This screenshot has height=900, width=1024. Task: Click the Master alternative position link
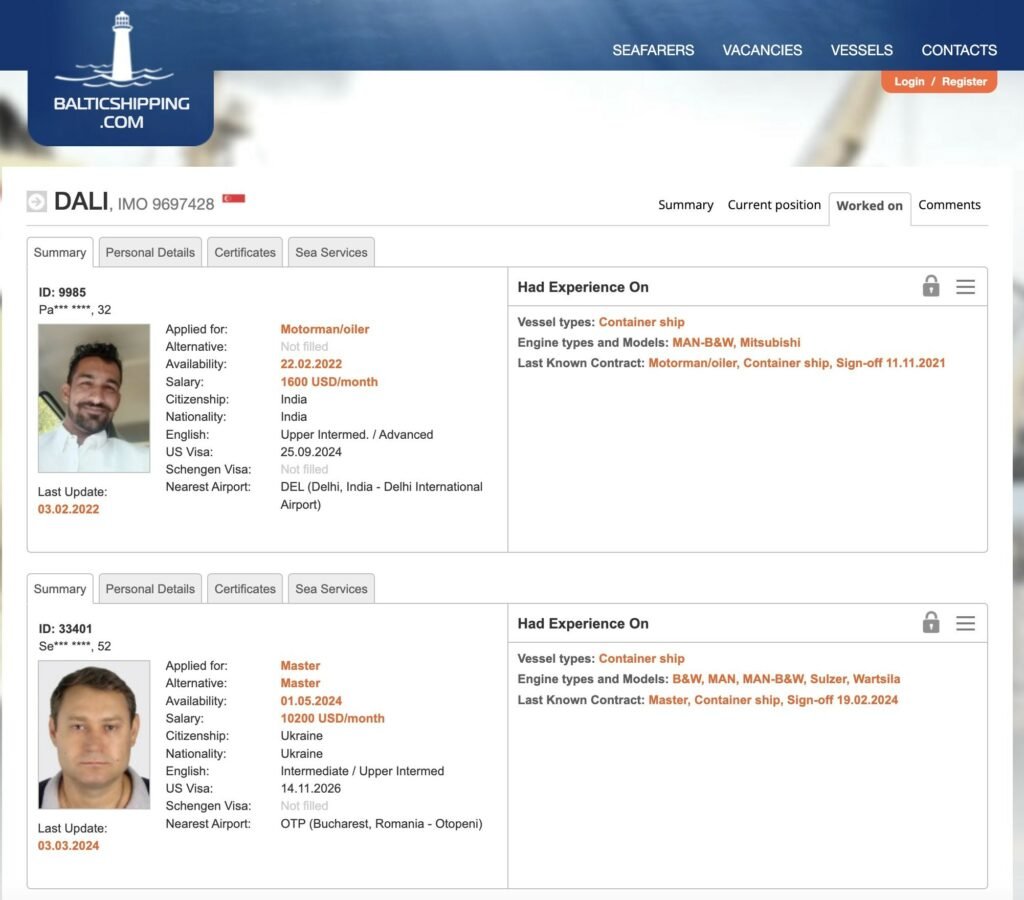click(x=300, y=683)
